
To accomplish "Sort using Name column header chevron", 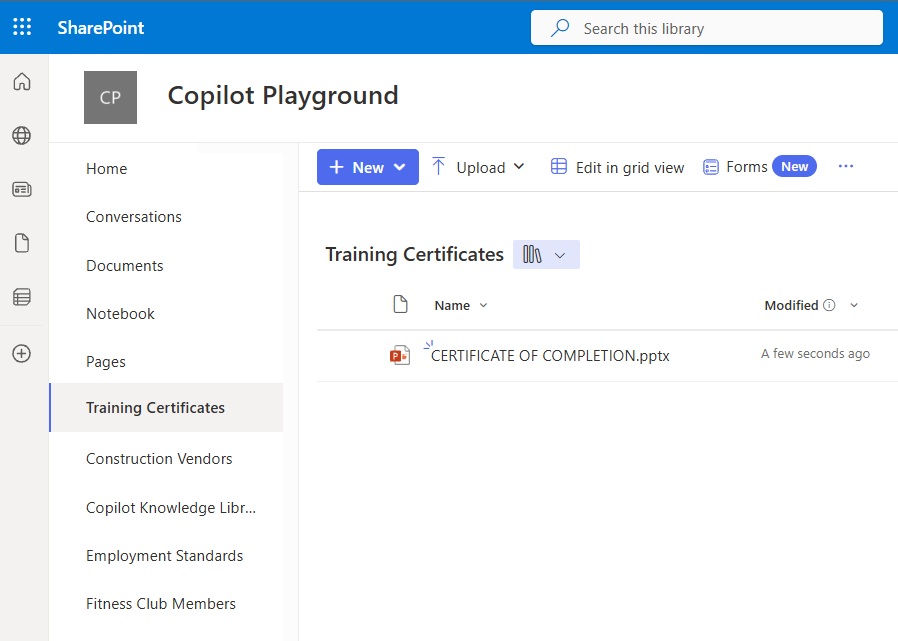I will [484, 306].
